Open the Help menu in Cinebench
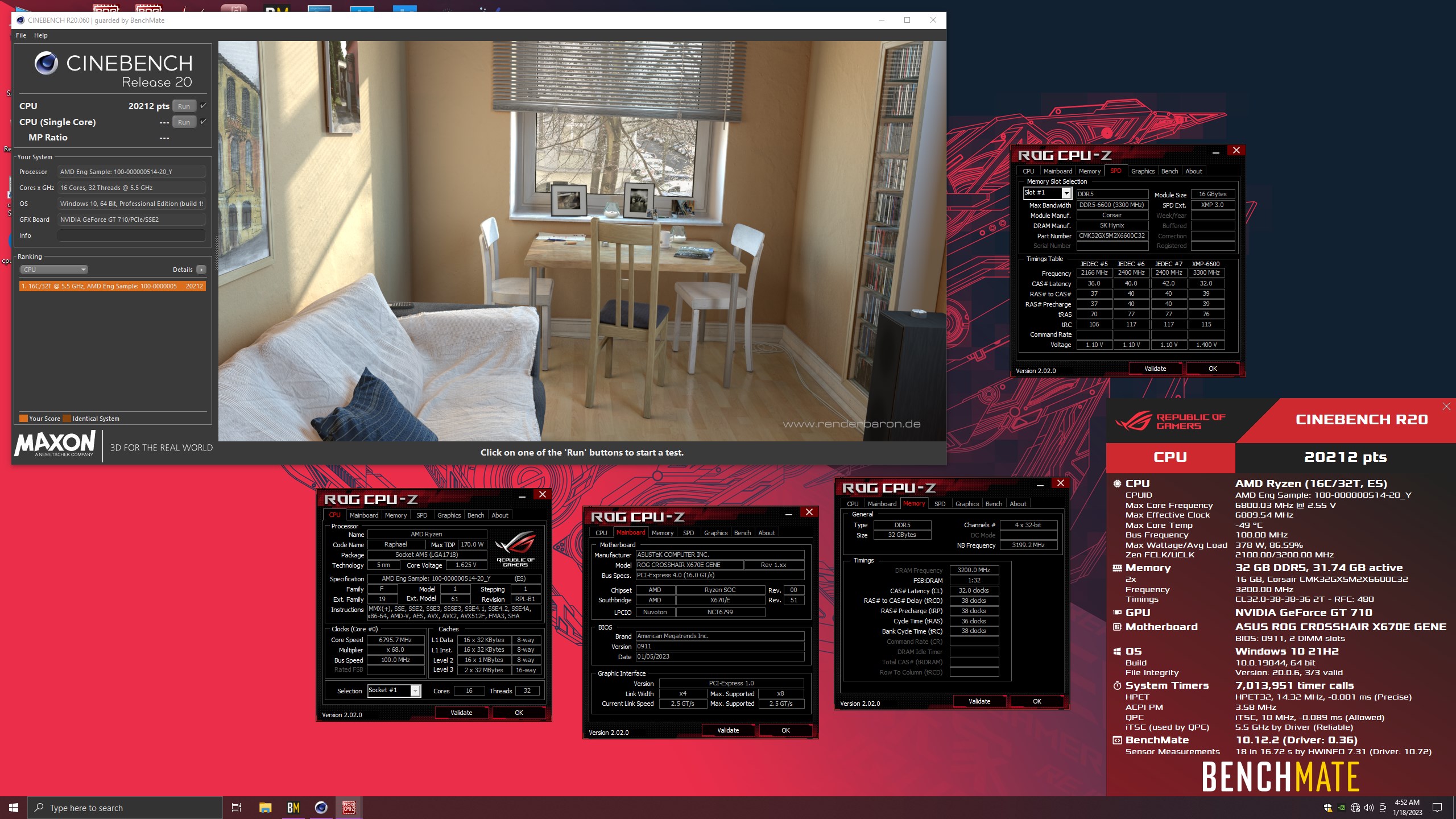1456x819 pixels. (41, 35)
